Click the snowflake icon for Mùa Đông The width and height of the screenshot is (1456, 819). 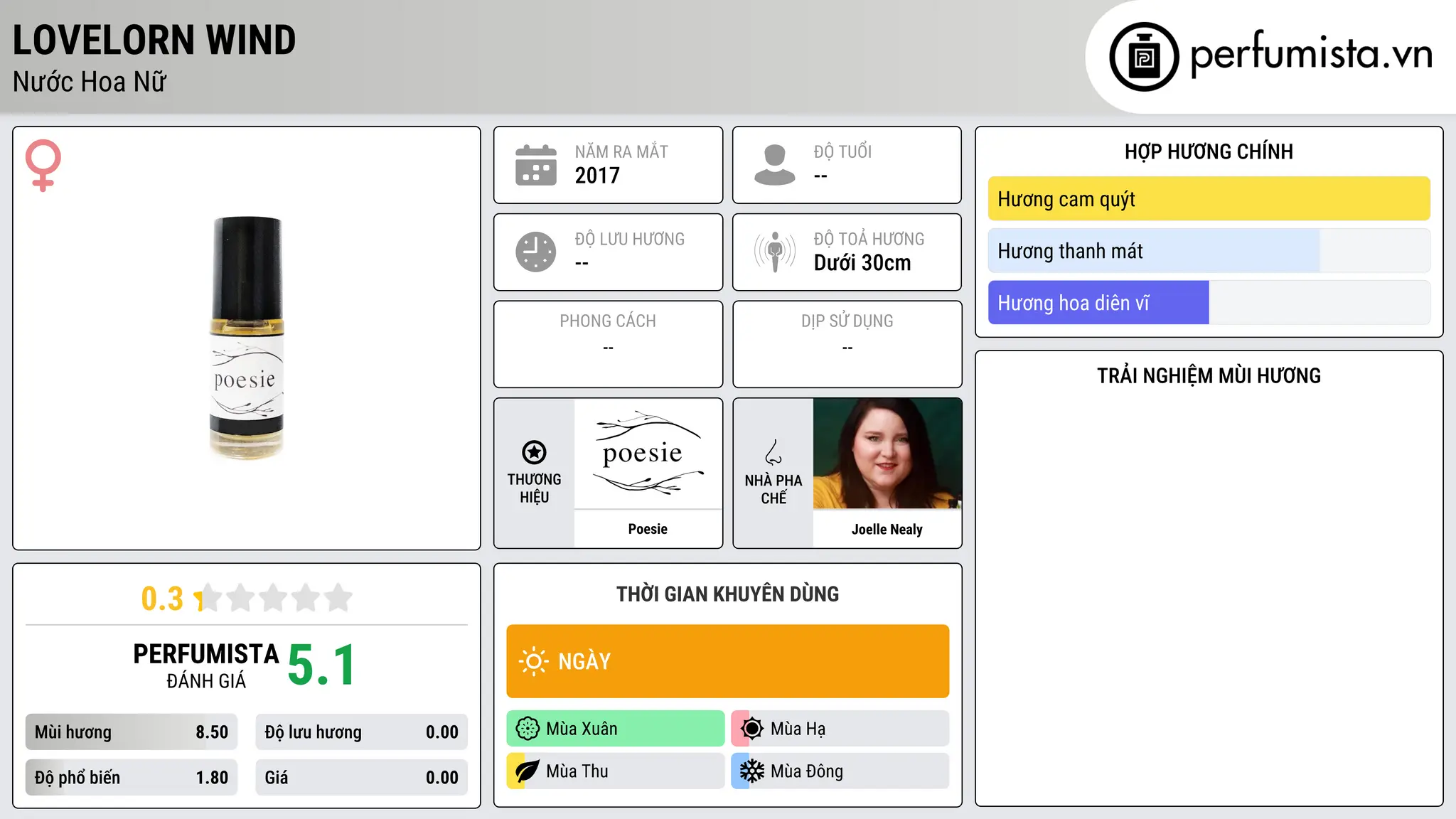pos(752,771)
